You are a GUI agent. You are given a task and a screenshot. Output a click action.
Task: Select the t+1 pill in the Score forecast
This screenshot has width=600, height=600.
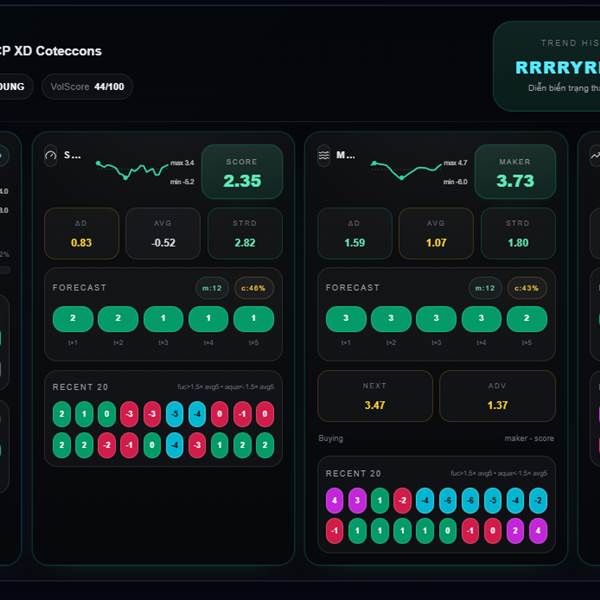pyautogui.click(x=73, y=318)
